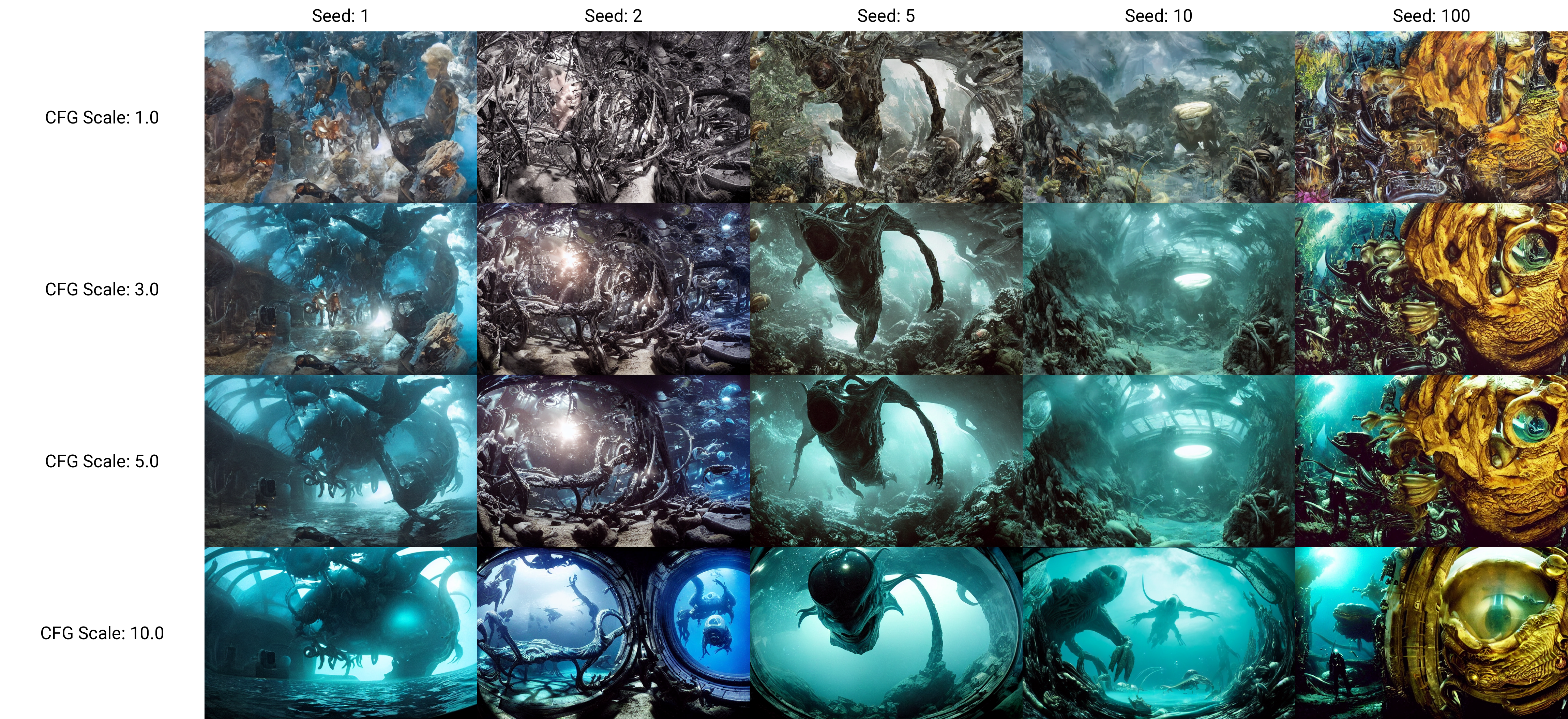Viewport: 1568px width, 719px height.
Task: Open the Seed 10, CFG Scale 5.0 image
Action: tap(1158, 461)
